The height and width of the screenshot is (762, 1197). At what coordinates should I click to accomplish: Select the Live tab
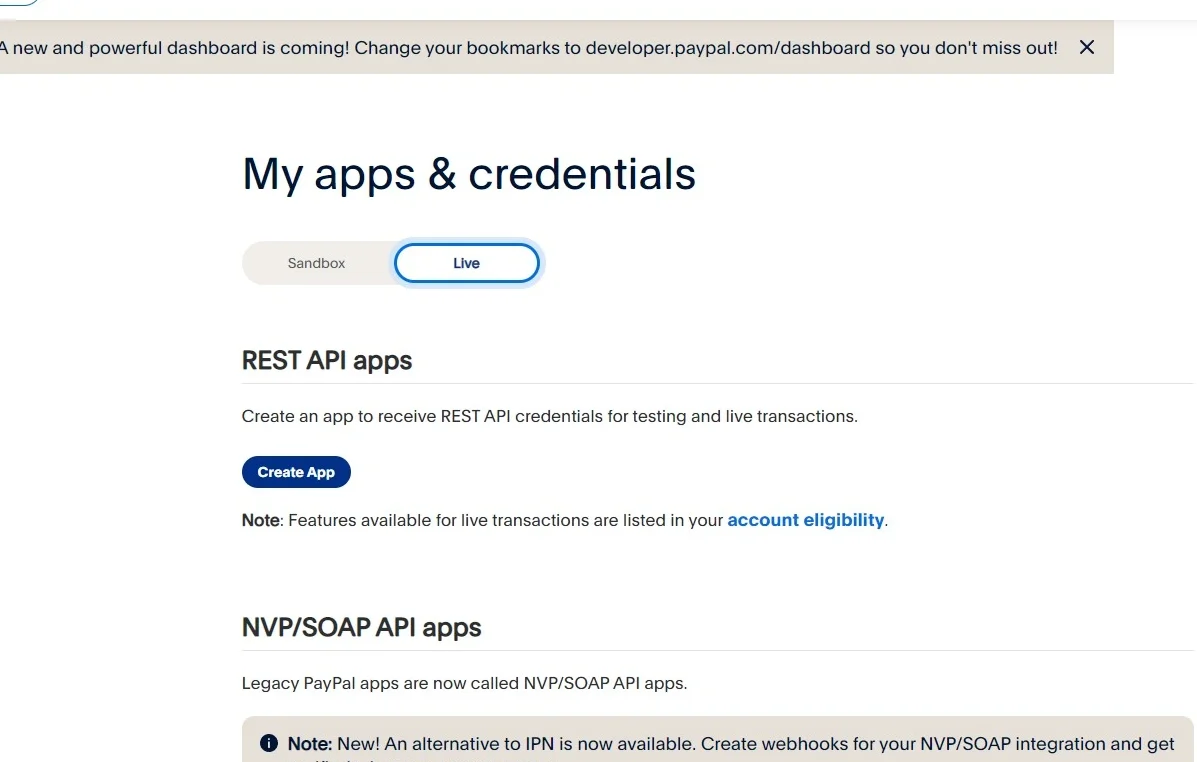[466, 263]
